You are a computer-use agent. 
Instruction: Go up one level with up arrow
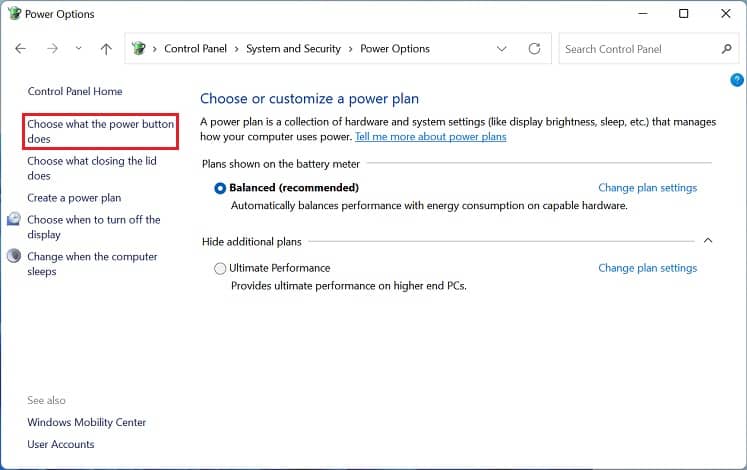106,49
